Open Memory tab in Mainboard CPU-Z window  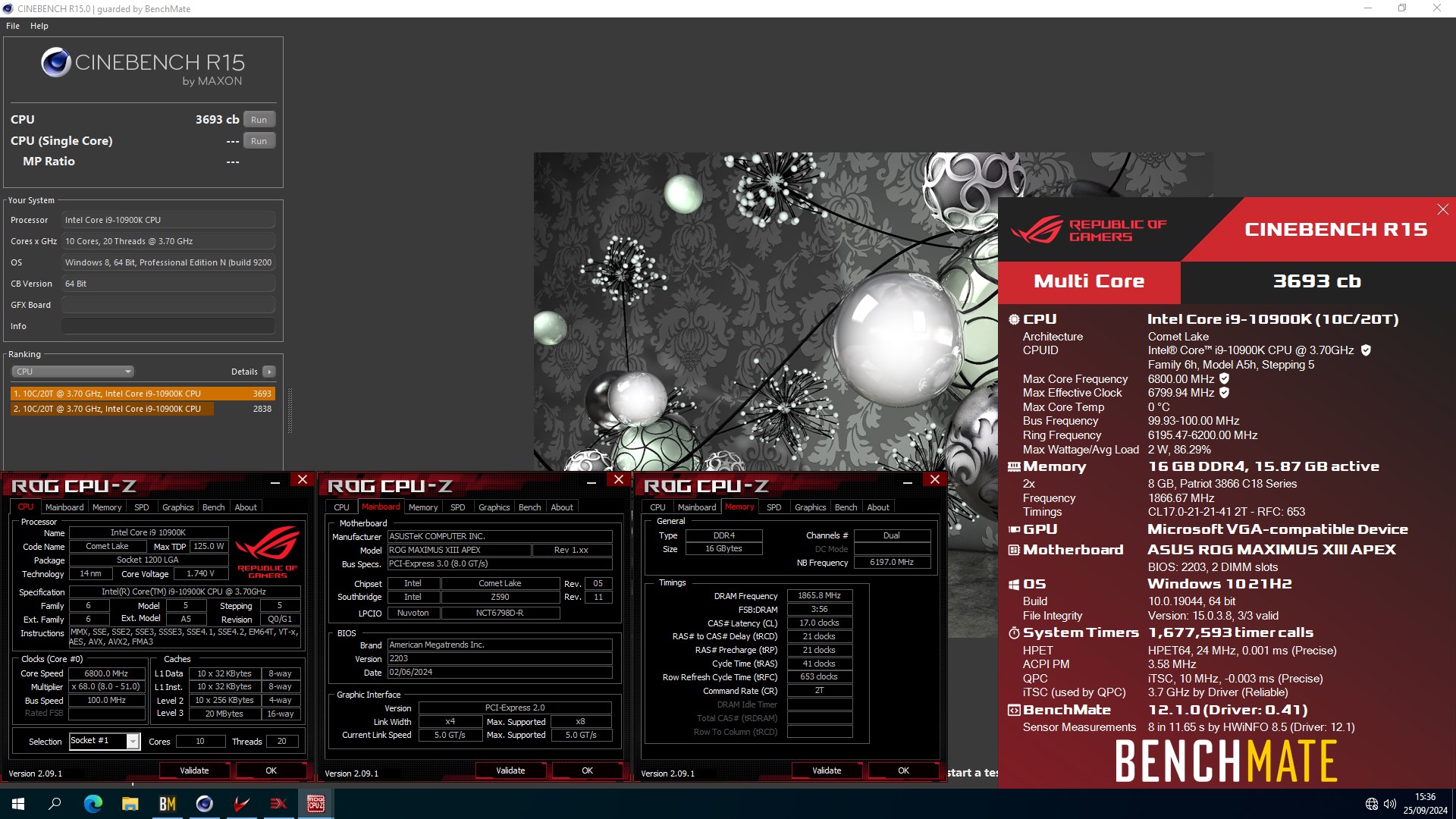(423, 507)
